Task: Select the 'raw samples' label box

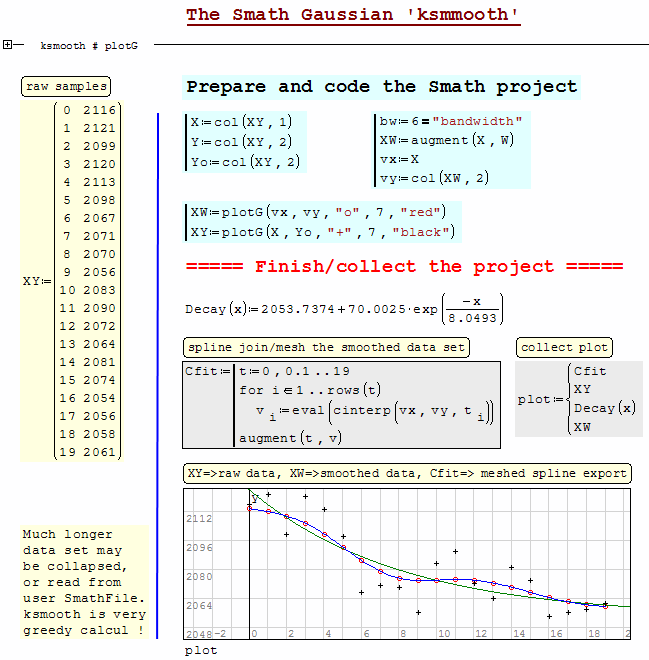Action: tap(66, 87)
